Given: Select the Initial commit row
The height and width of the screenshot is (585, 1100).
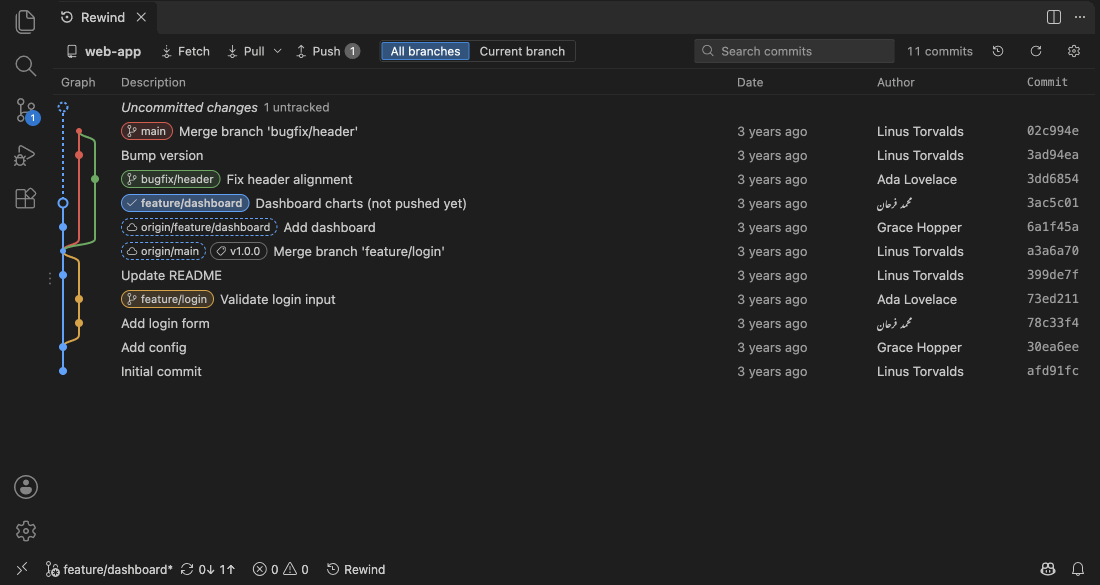Looking at the screenshot, I should [574, 371].
